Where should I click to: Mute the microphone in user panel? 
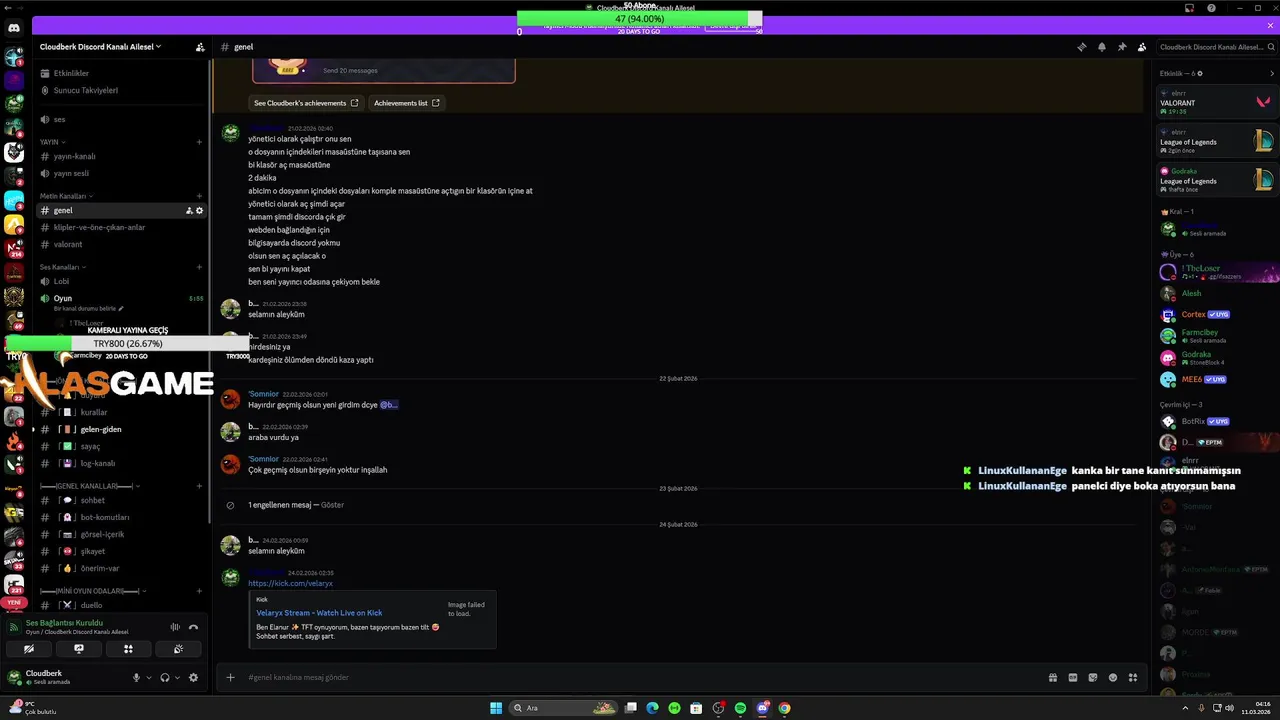click(136, 677)
